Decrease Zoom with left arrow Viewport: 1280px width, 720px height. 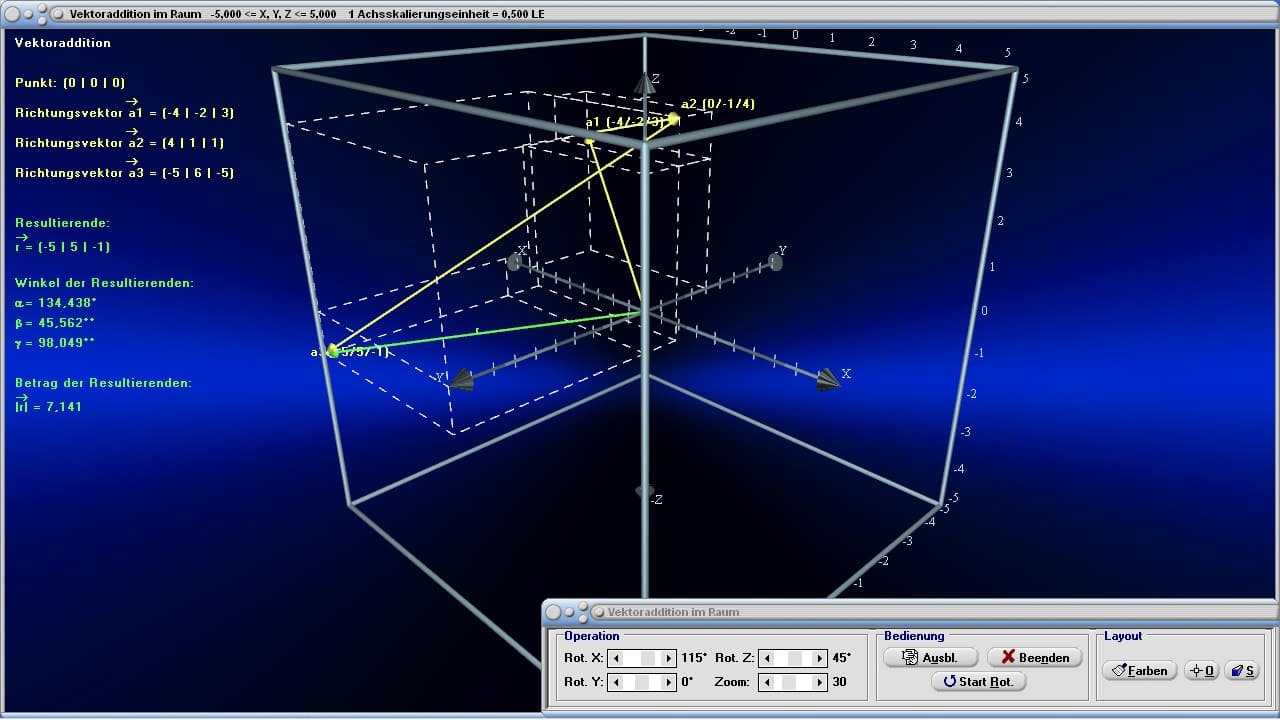766,682
